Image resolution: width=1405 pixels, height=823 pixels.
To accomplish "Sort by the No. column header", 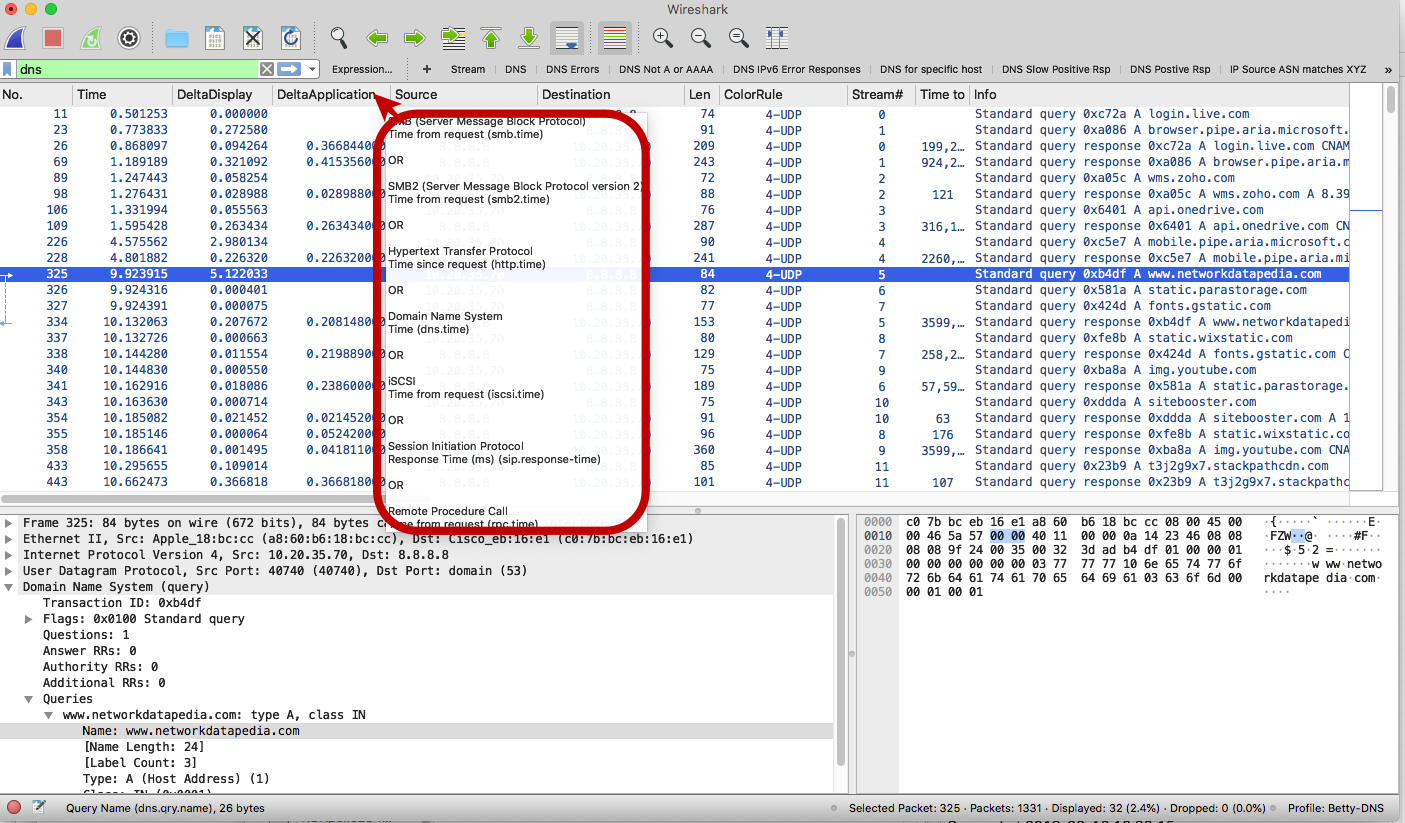I will tap(37, 94).
